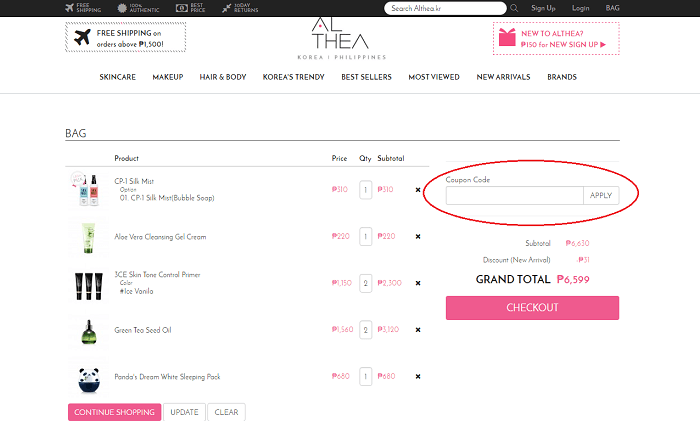This screenshot has height=421, width=700.
Task: Open Green Tea Seed Oil name link
Action: [143, 330]
